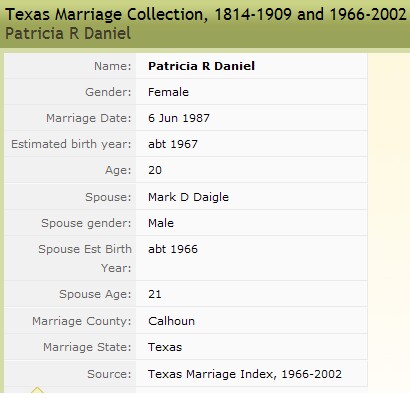This screenshot has height=399, width=410.
Task: Click the Marriage Date: field label
Action: pyautogui.click(x=89, y=118)
